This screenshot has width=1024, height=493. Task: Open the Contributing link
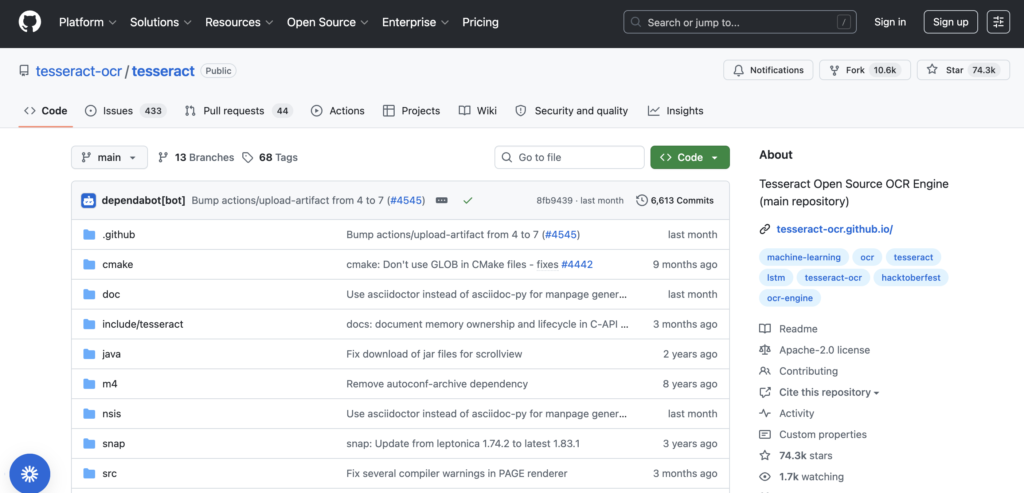pos(808,371)
